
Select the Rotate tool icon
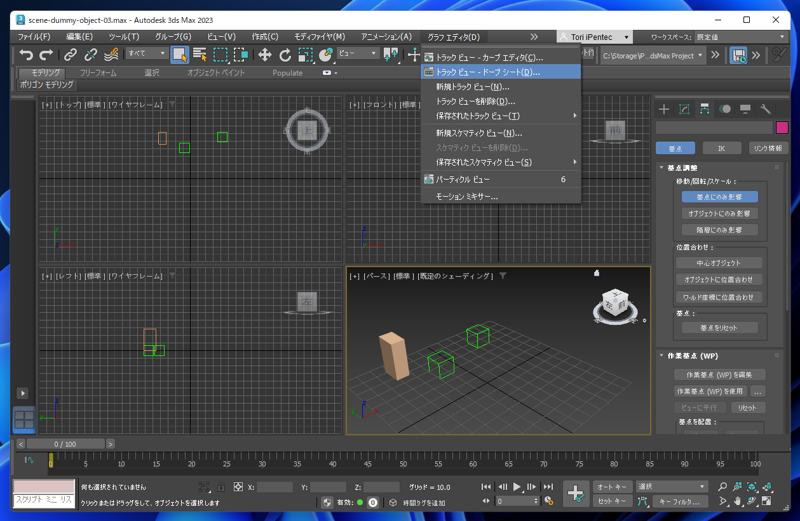pos(285,55)
